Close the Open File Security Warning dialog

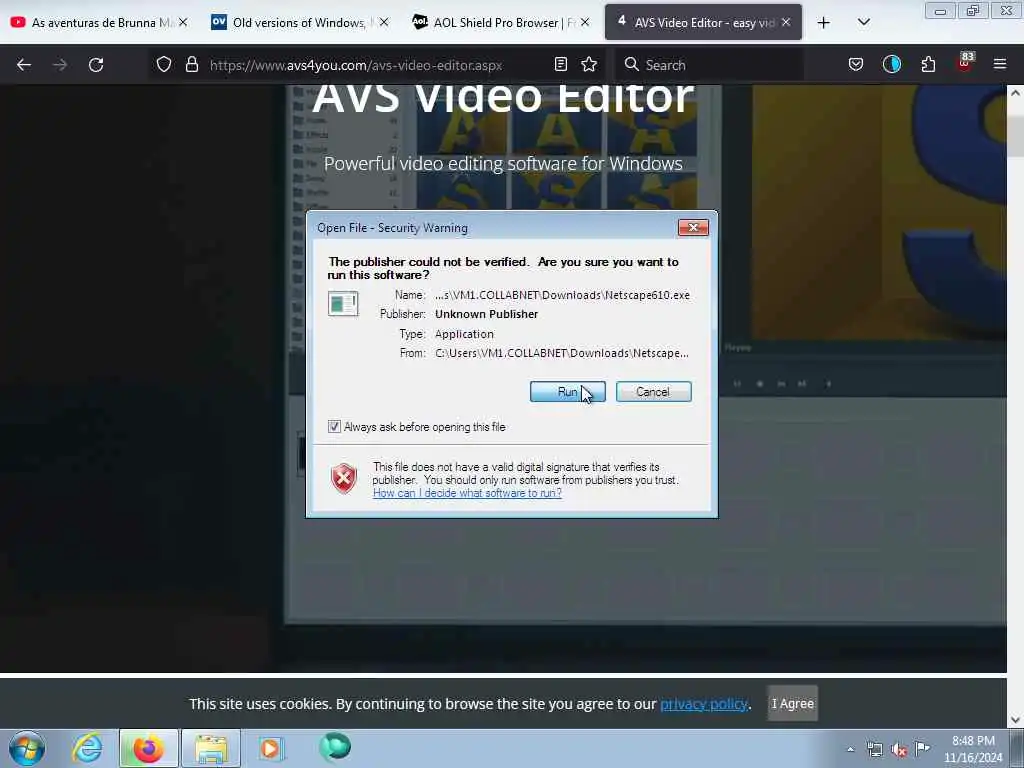tap(693, 227)
